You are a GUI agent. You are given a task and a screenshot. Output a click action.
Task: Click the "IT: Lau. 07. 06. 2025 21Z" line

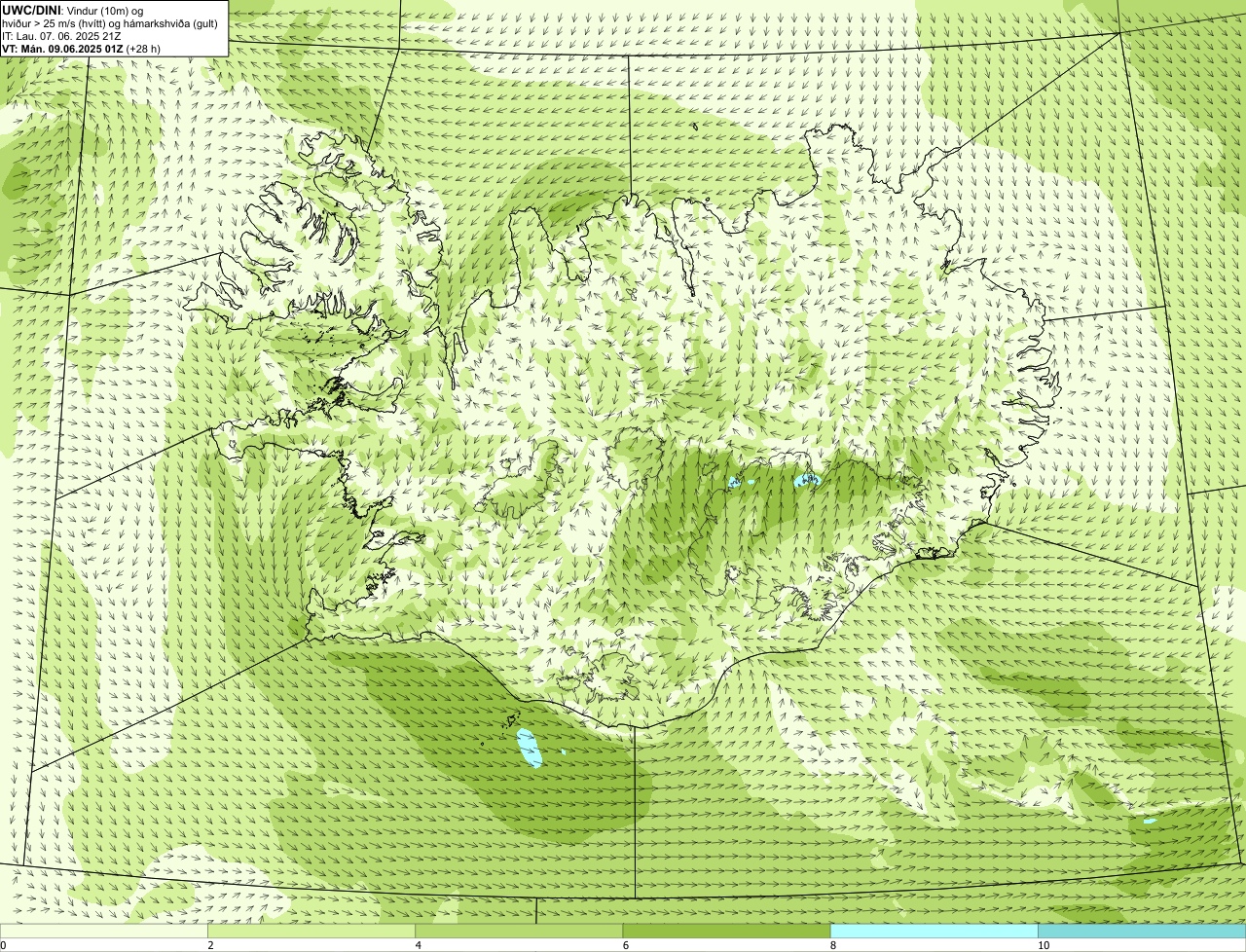pyautogui.click(x=61, y=35)
